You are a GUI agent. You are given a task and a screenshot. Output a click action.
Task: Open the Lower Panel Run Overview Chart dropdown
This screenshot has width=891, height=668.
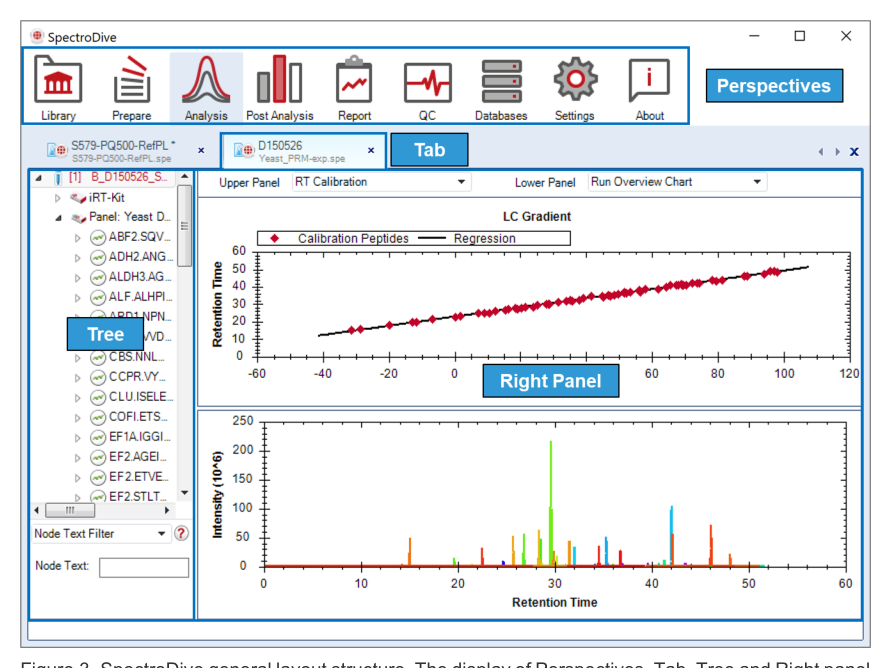tap(677, 182)
